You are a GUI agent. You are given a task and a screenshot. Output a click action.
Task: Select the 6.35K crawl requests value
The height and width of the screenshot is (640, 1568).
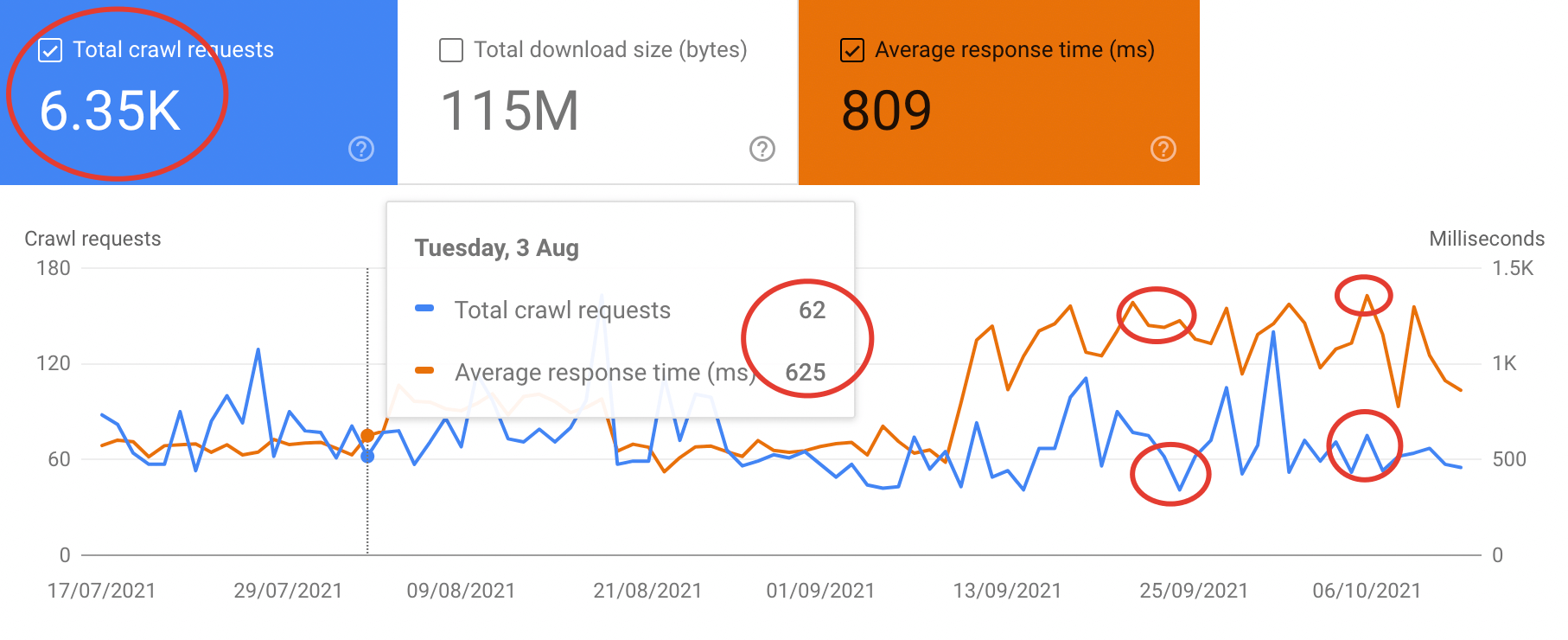111,111
